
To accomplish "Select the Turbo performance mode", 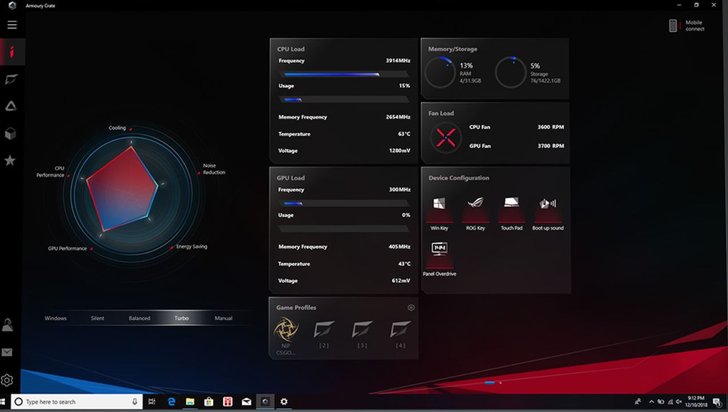I will point(181,318).
